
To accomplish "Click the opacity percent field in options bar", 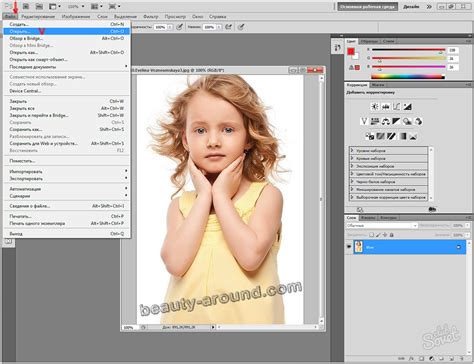I will pyautogui.click(x=161, y=27).
